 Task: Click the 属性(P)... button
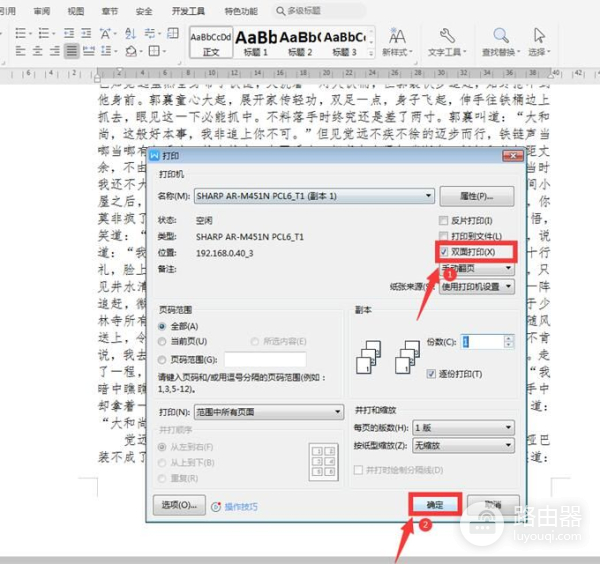(x=477, y=196)
